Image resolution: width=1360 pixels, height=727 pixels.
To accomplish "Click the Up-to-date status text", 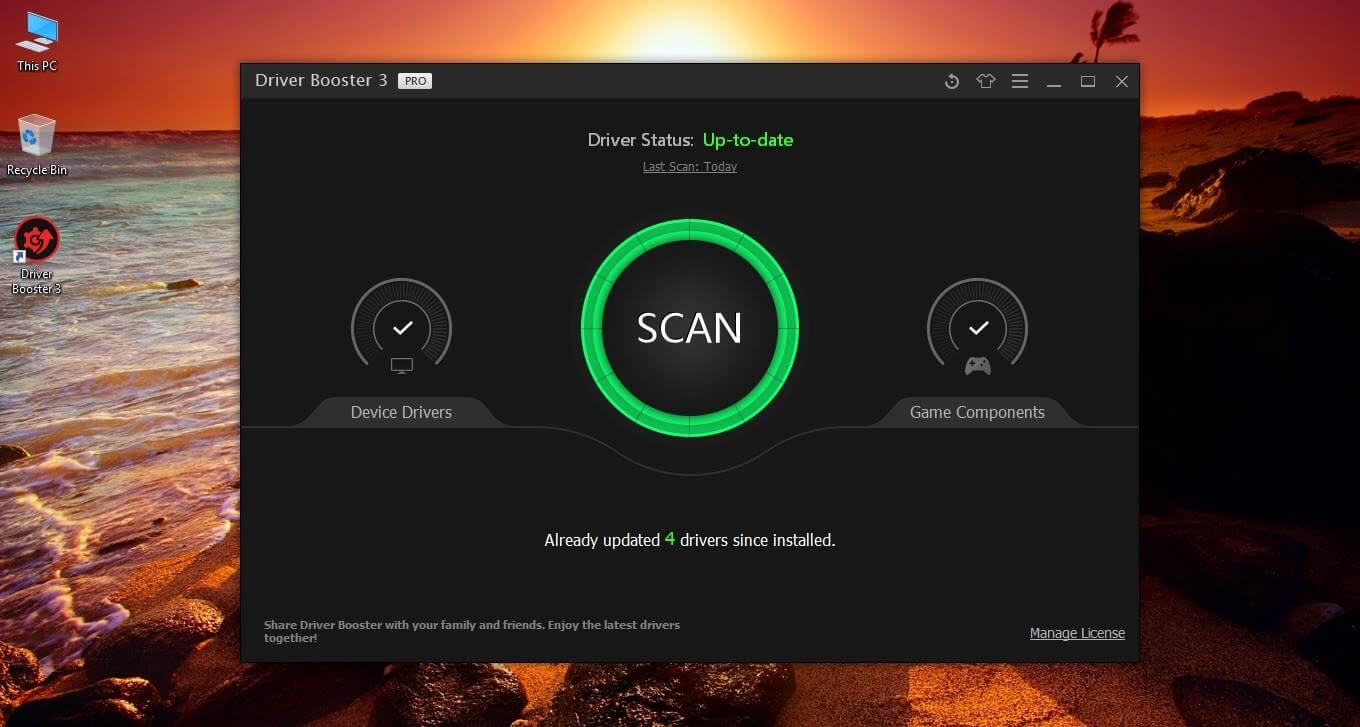I will (x=748, y=140).
